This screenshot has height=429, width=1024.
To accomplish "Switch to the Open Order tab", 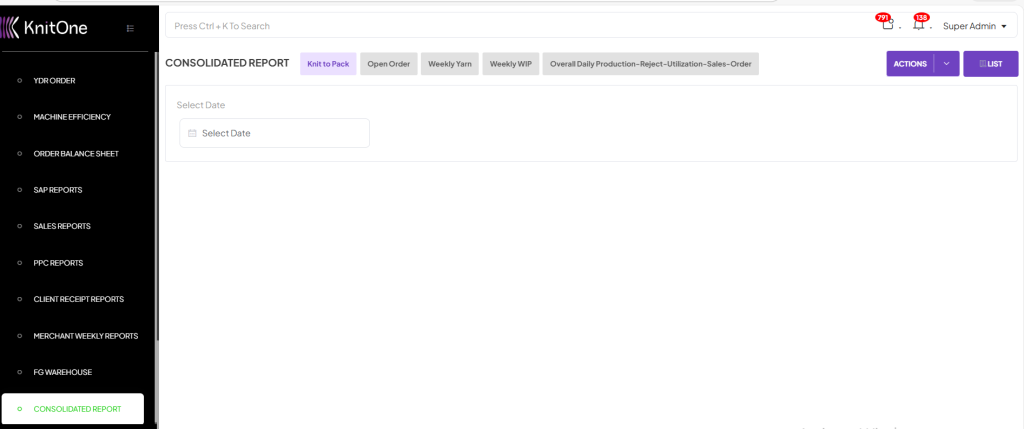I will (x=388, y=64).
